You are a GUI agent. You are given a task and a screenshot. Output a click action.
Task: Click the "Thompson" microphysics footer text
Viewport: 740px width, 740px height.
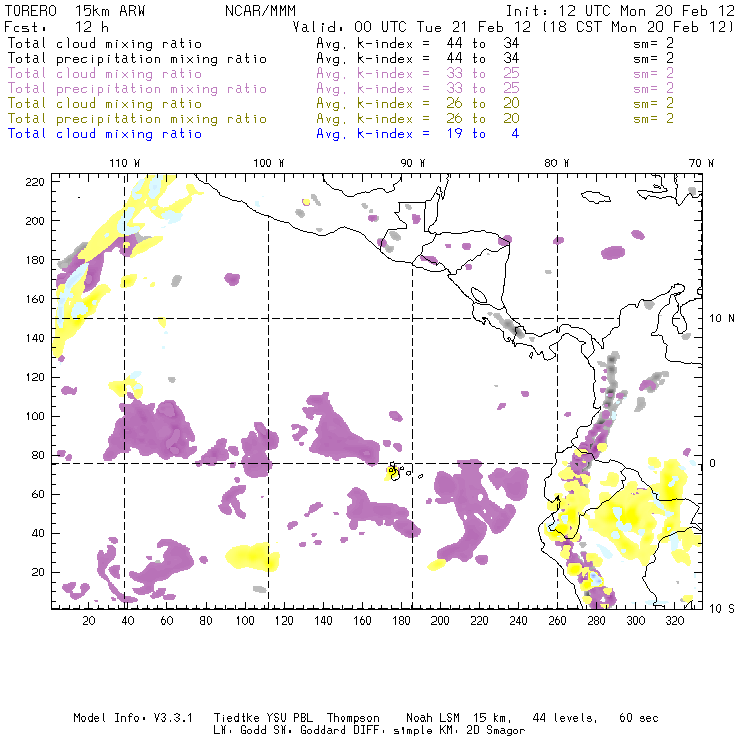click(x=353, y=718)
